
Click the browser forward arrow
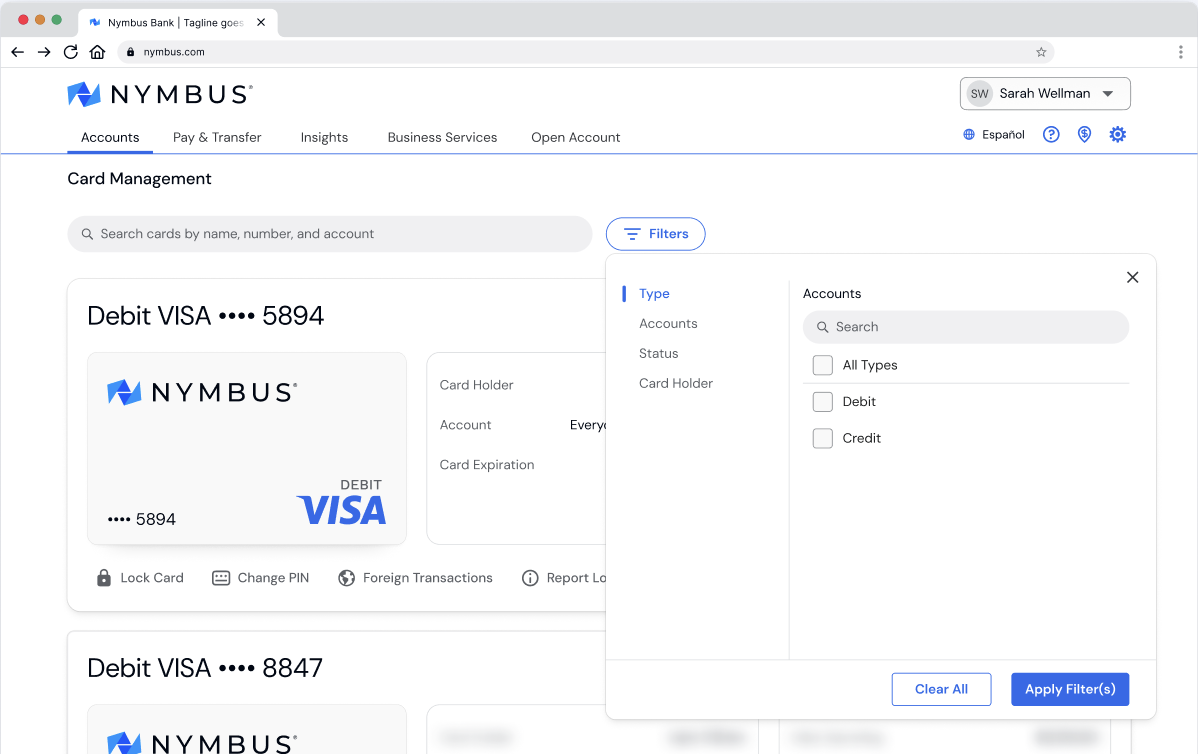coord(44,52)
